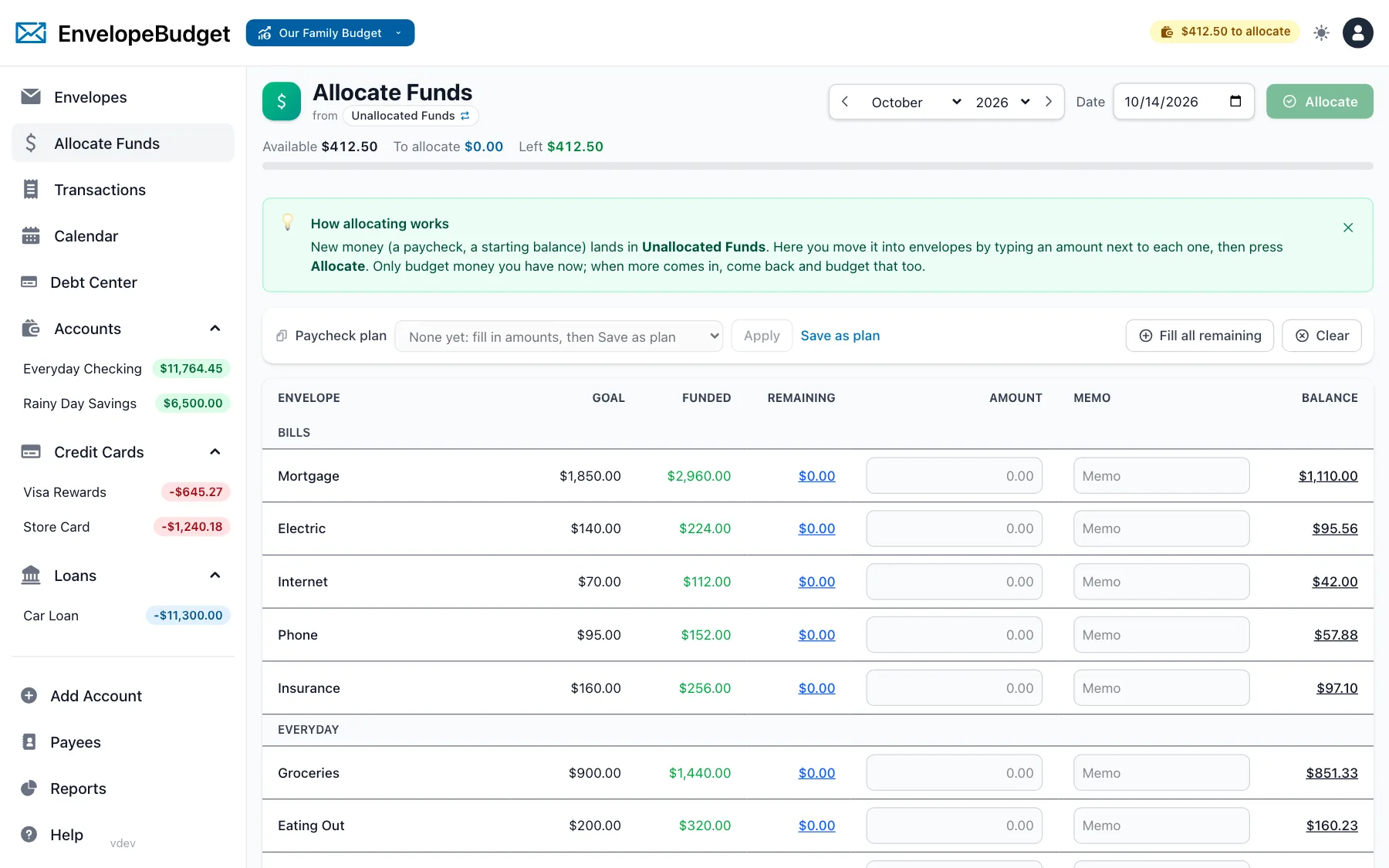This screenshot has width=1389, height=868.
Task: Open Calendar in the sidebar
Action: [x=123, y=236]
